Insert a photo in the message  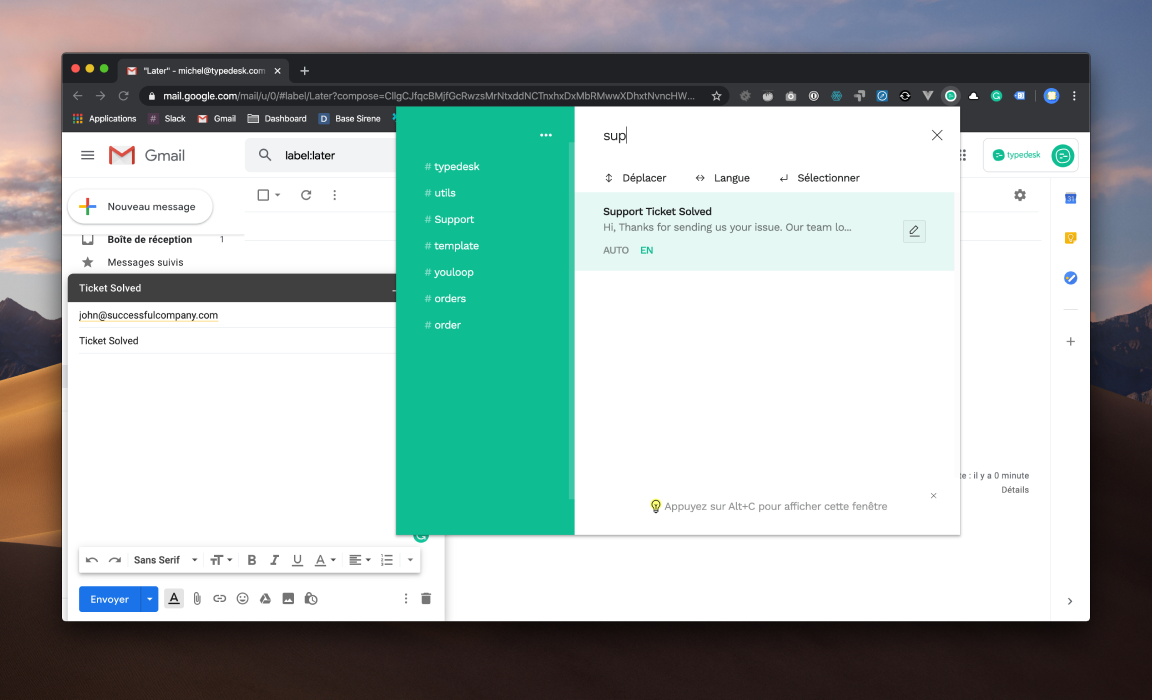(x=288, y=599)
